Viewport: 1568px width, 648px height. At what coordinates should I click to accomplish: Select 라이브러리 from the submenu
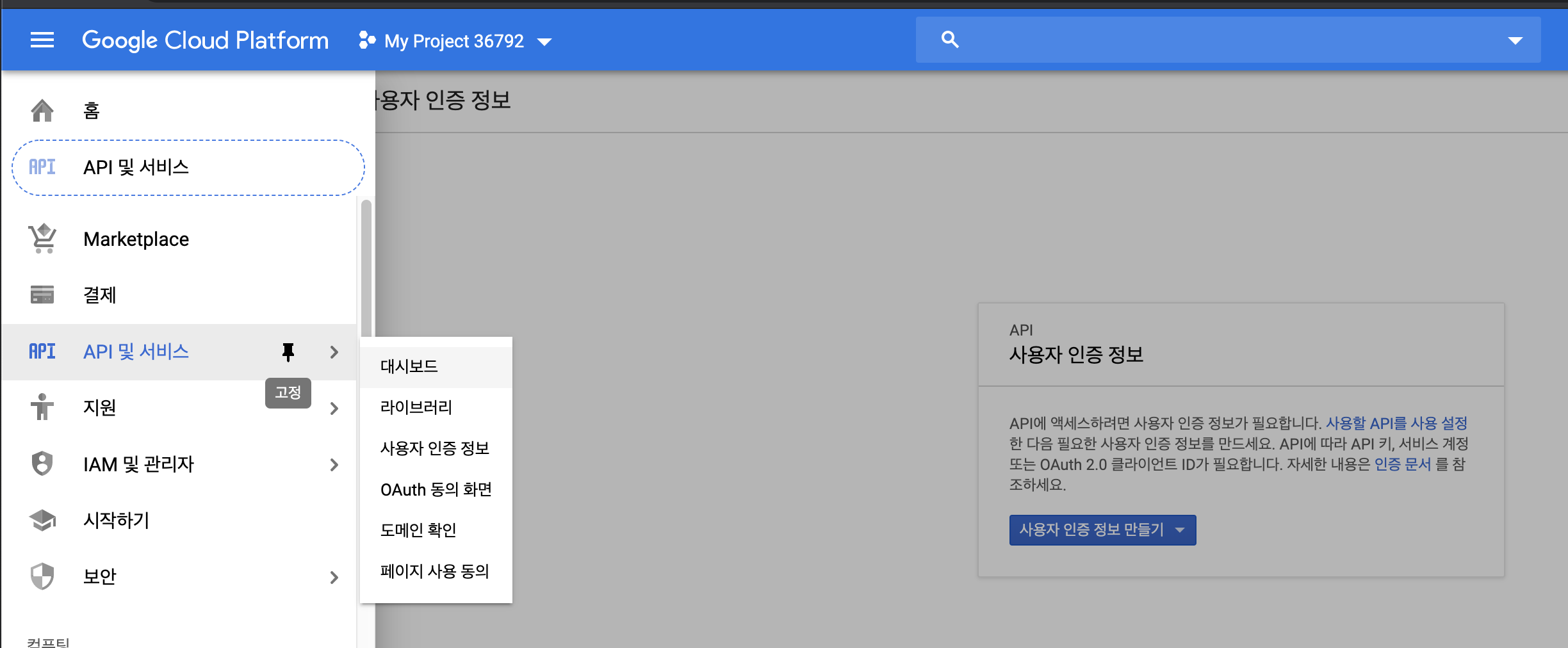[x=436, y=407]
